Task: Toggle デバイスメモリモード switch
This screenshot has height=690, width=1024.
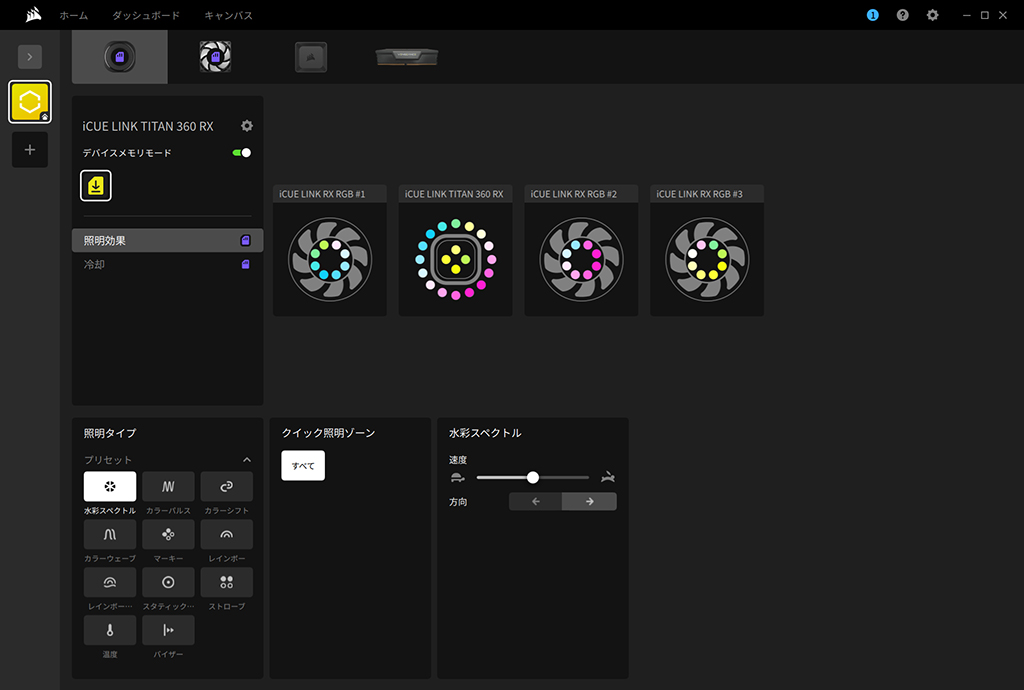Action: (x=242, y=153)
